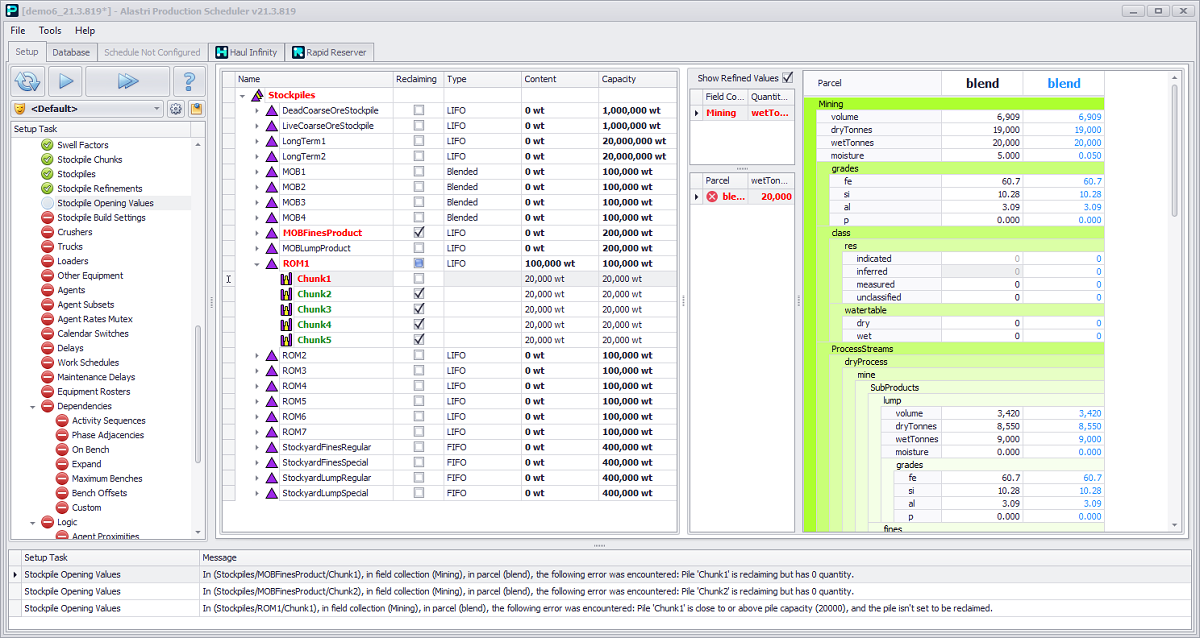Screen dimensions: 1200x638
Task: Expand the LongTerm1 stockpile row
Action: pos(257,142)
